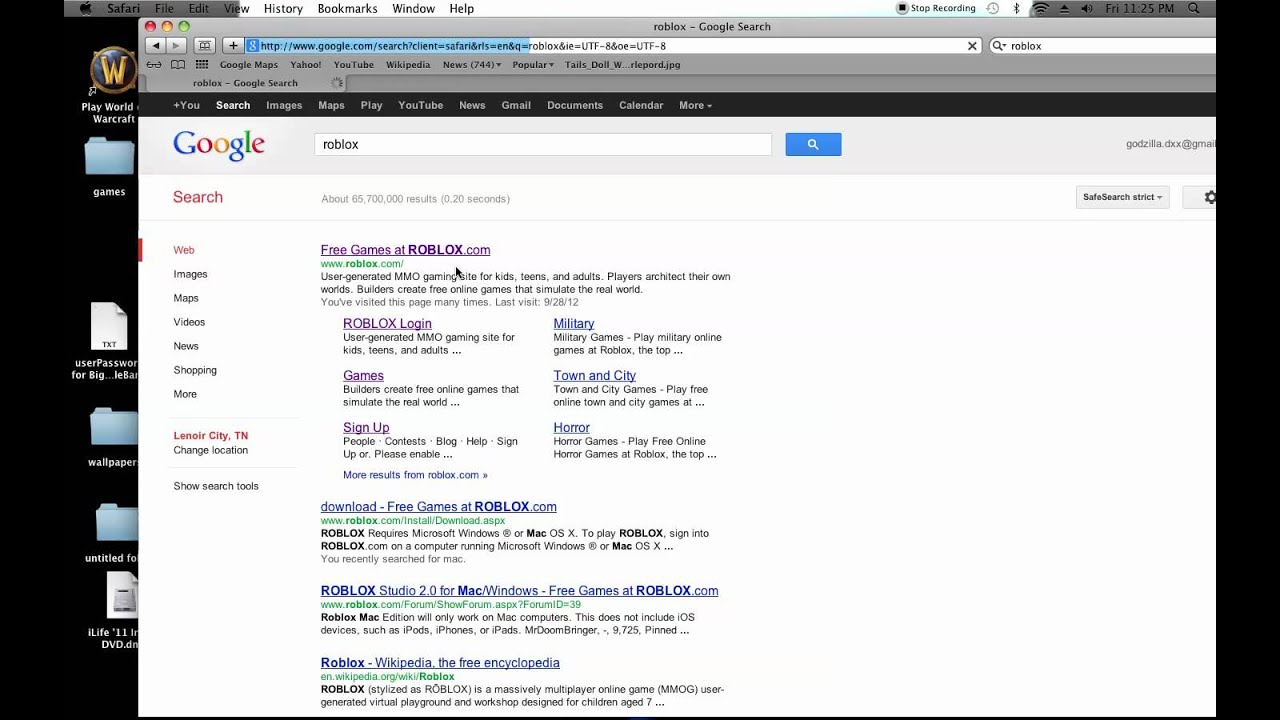
Task: Open the More dropdown in Google's black bar
Action: (695, 105)
